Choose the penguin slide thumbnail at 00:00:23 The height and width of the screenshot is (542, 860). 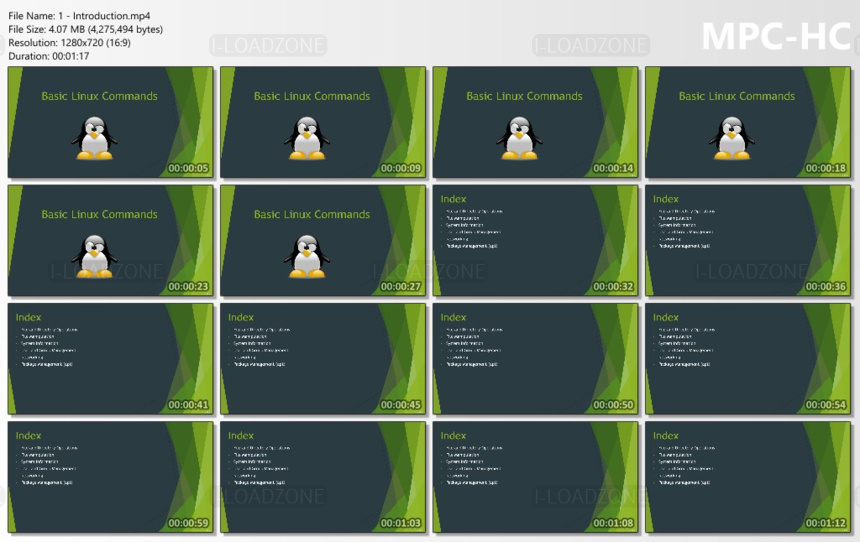pyautogui.click(x=110, y=241)
